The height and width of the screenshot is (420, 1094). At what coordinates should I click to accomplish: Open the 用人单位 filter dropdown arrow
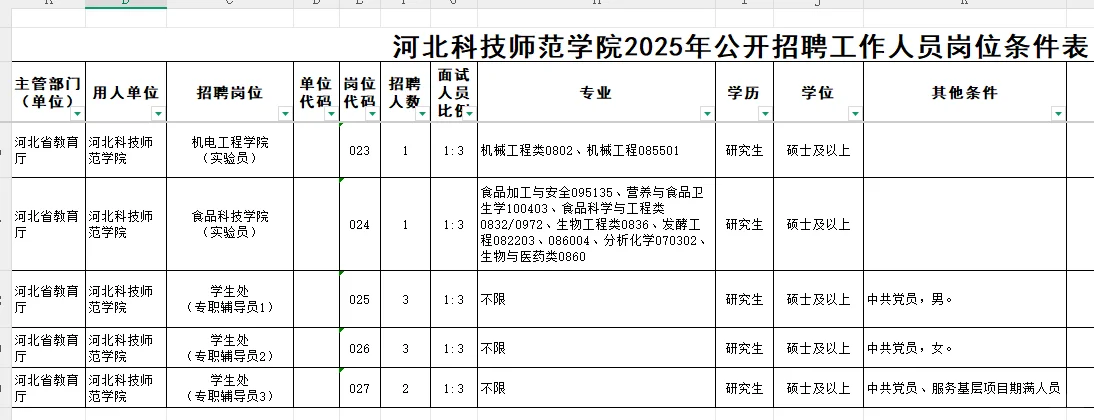point(158,114)
